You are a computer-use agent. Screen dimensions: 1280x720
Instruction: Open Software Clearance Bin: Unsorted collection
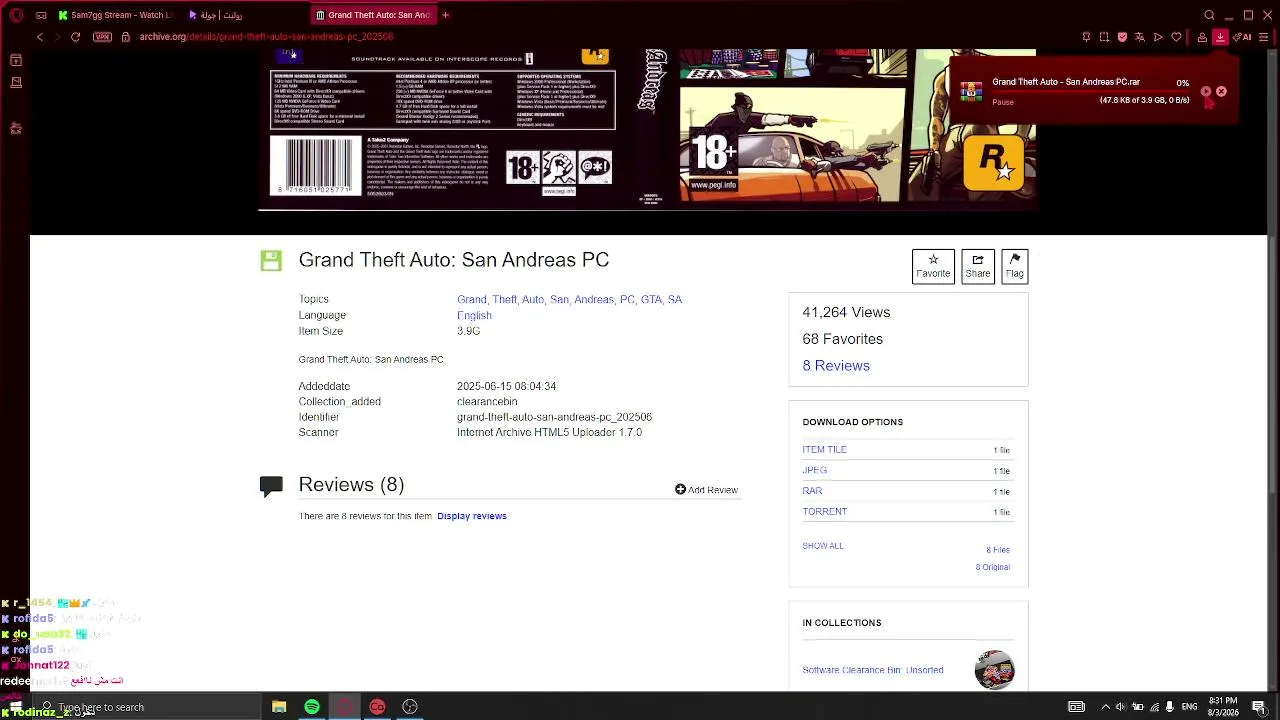(x=873, y=670)
